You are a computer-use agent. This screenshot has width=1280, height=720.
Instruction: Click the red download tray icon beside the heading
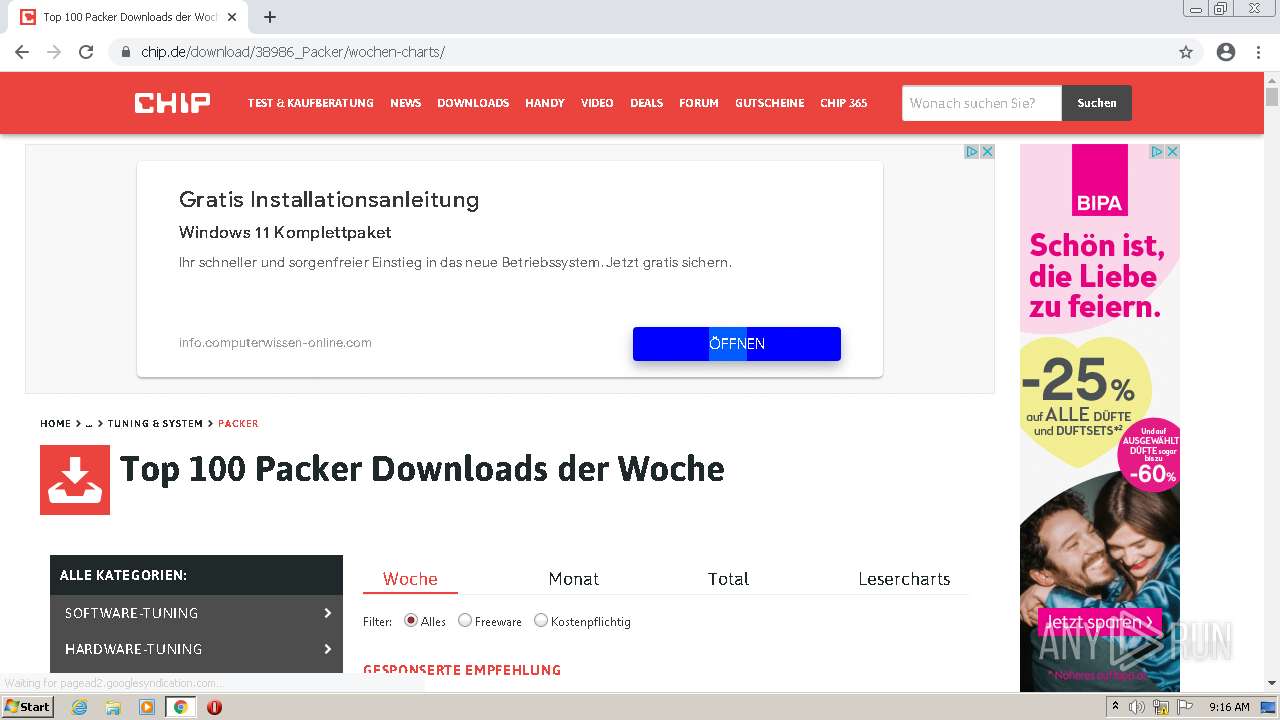75,480
